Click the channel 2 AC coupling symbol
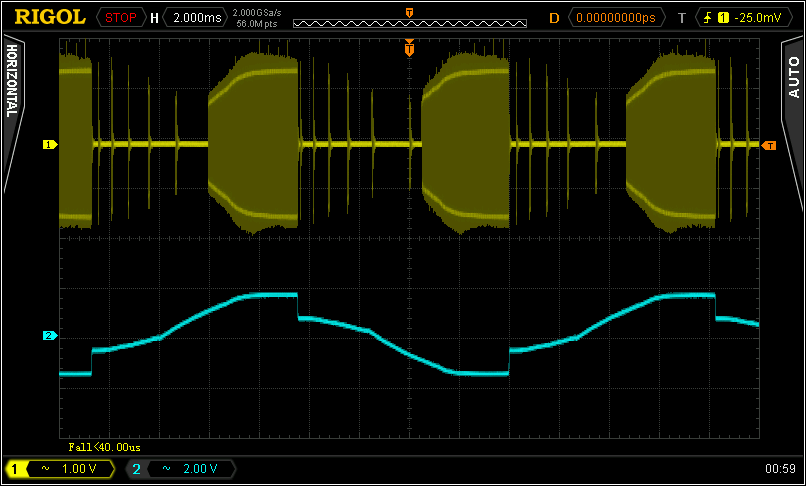806x486 pixels. click(x=167, y=469)
